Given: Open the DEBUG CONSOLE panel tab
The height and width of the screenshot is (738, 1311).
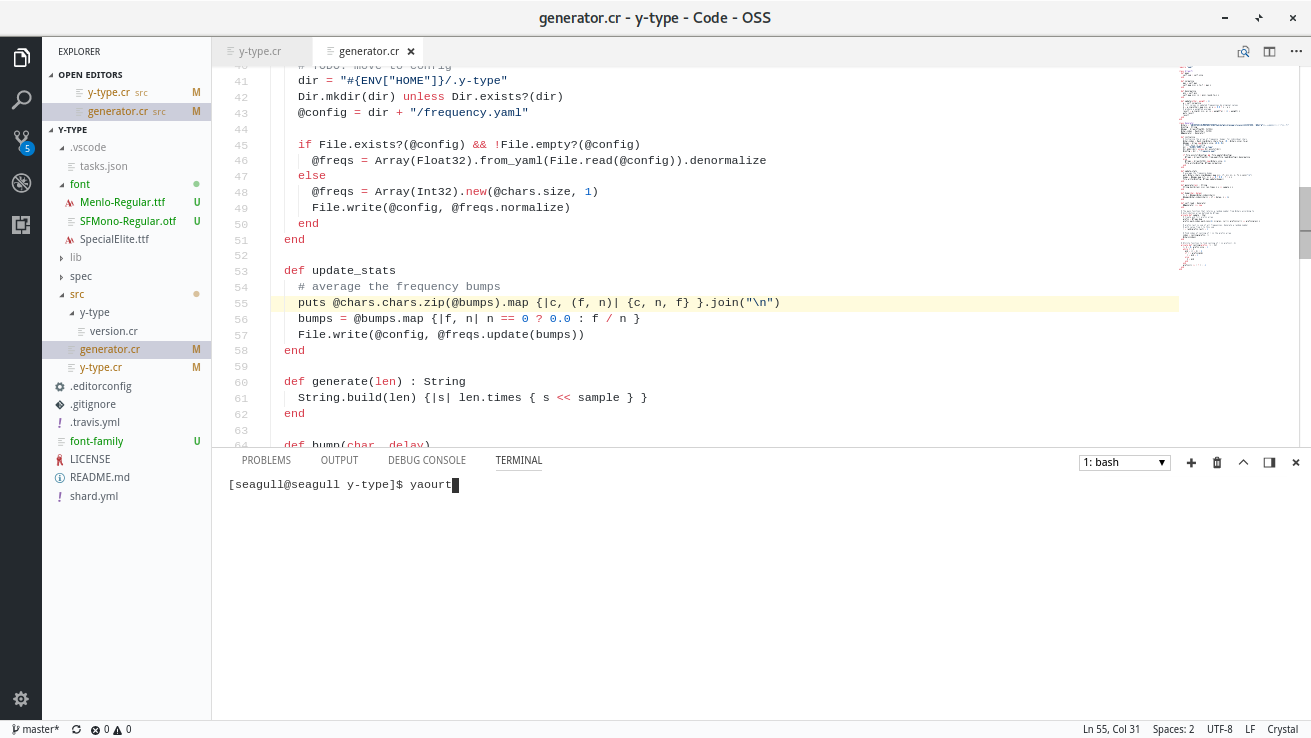Looking at the screenshot, I should pyautogui.click(x=427, y=460).
